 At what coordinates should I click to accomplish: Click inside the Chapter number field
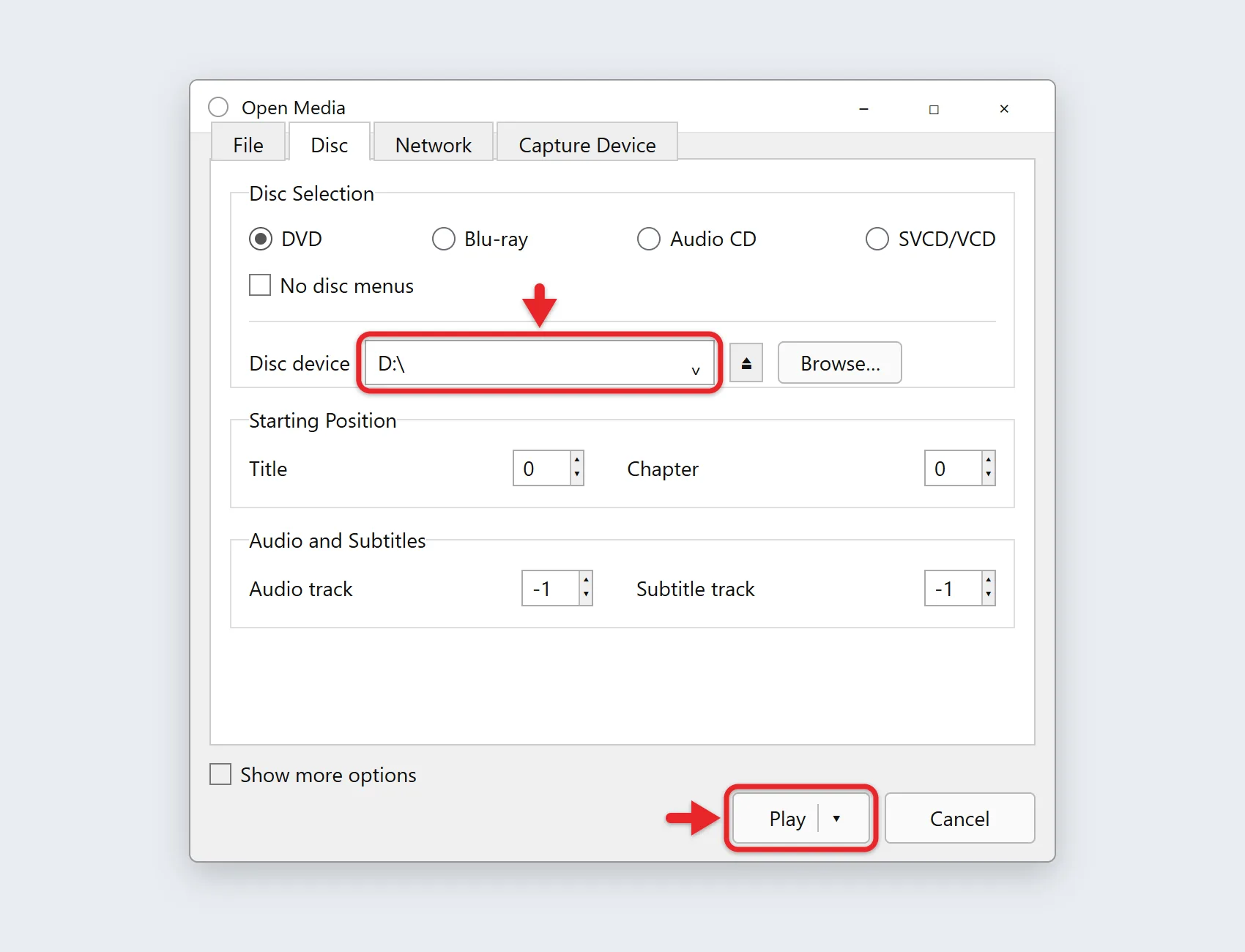tap(953, 468)
